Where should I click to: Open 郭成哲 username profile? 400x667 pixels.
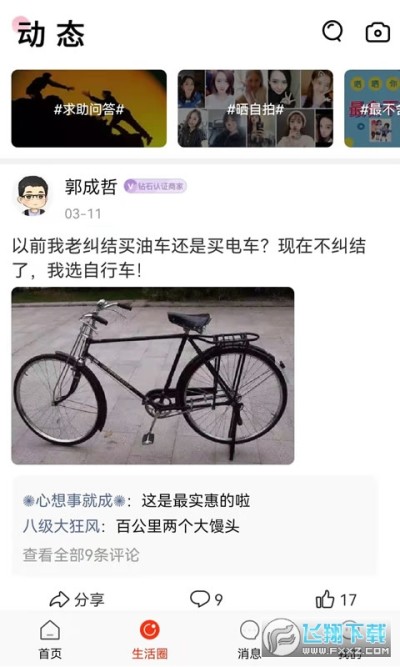[x=91, y=186]
